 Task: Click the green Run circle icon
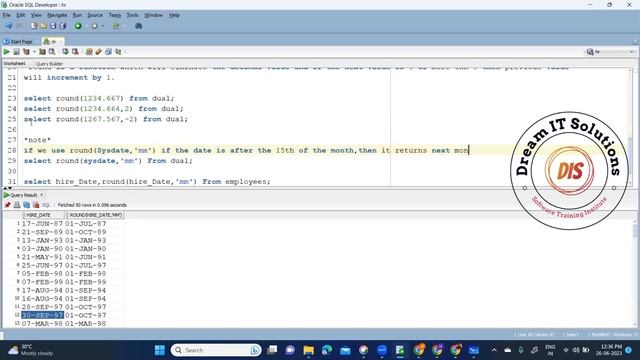(x=78, y=26)
